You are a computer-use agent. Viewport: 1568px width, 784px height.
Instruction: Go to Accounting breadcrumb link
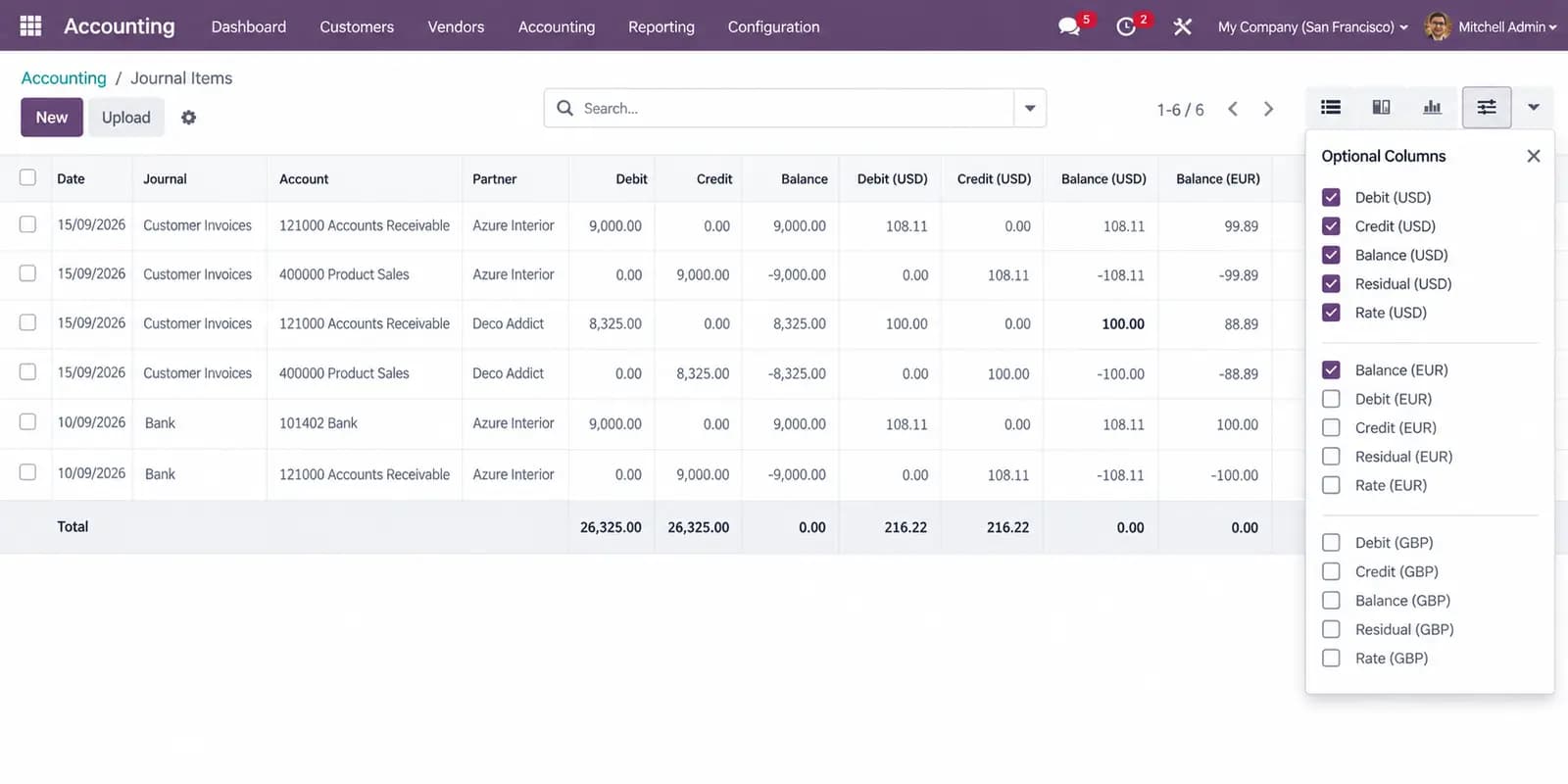(x=64, y=77)
